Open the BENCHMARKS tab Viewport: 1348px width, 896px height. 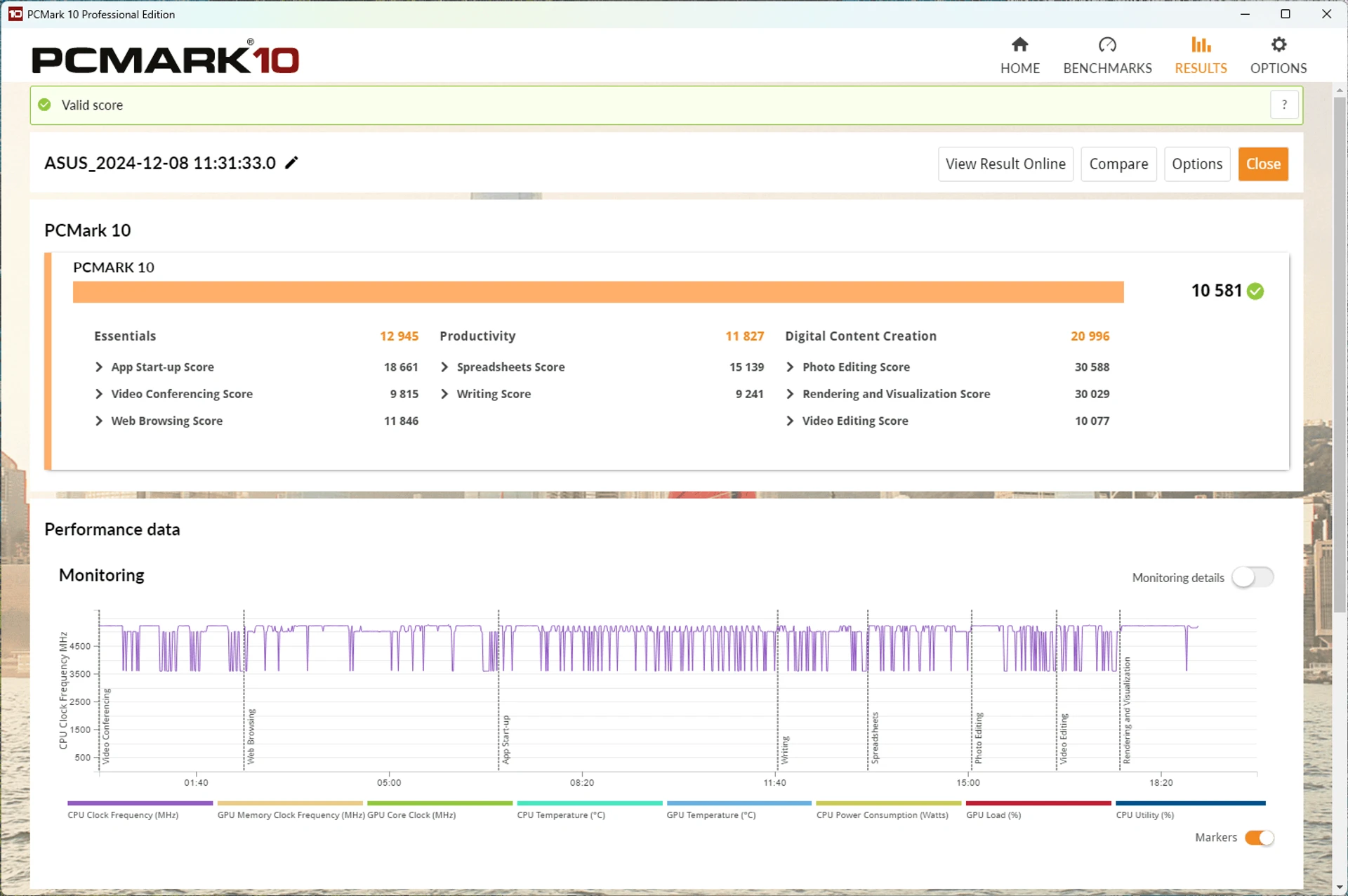coord(1107,56)
